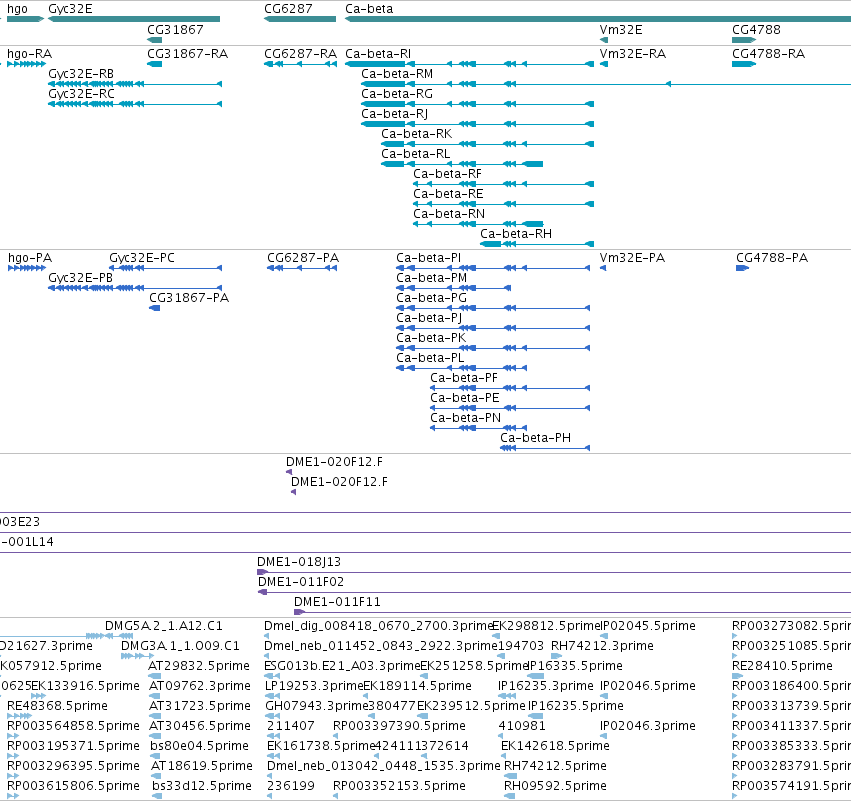Click EST RH09592.5prime
The width and height of the screenshot is (851, 801).
(x=509, y=796)
